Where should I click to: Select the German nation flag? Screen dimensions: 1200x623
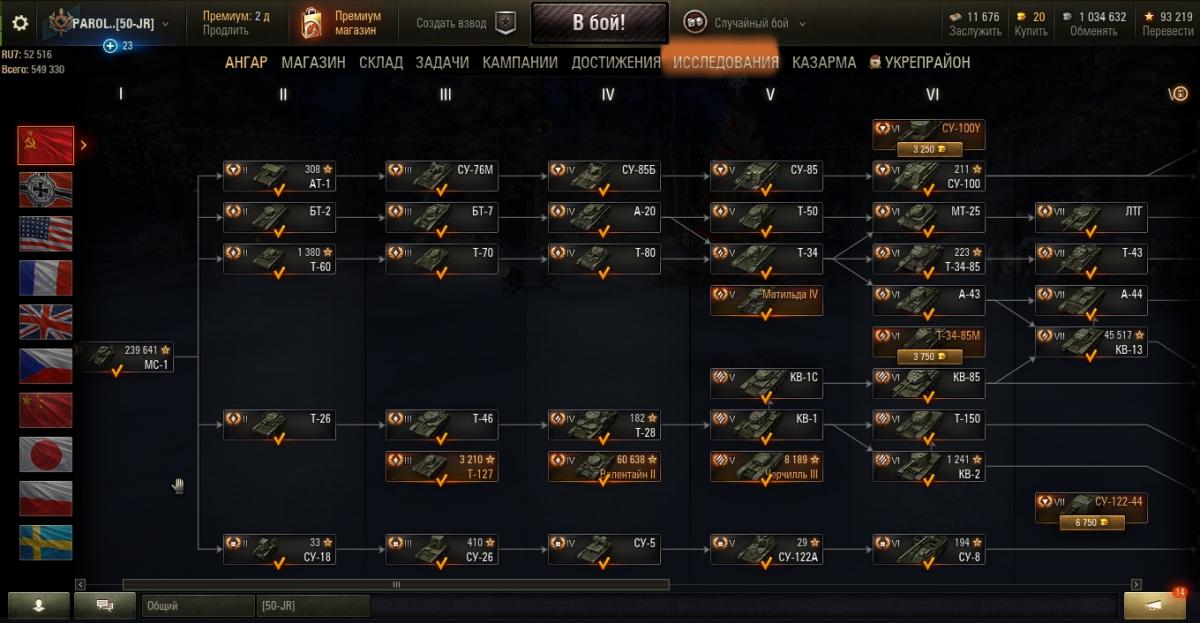coord(46,190)
